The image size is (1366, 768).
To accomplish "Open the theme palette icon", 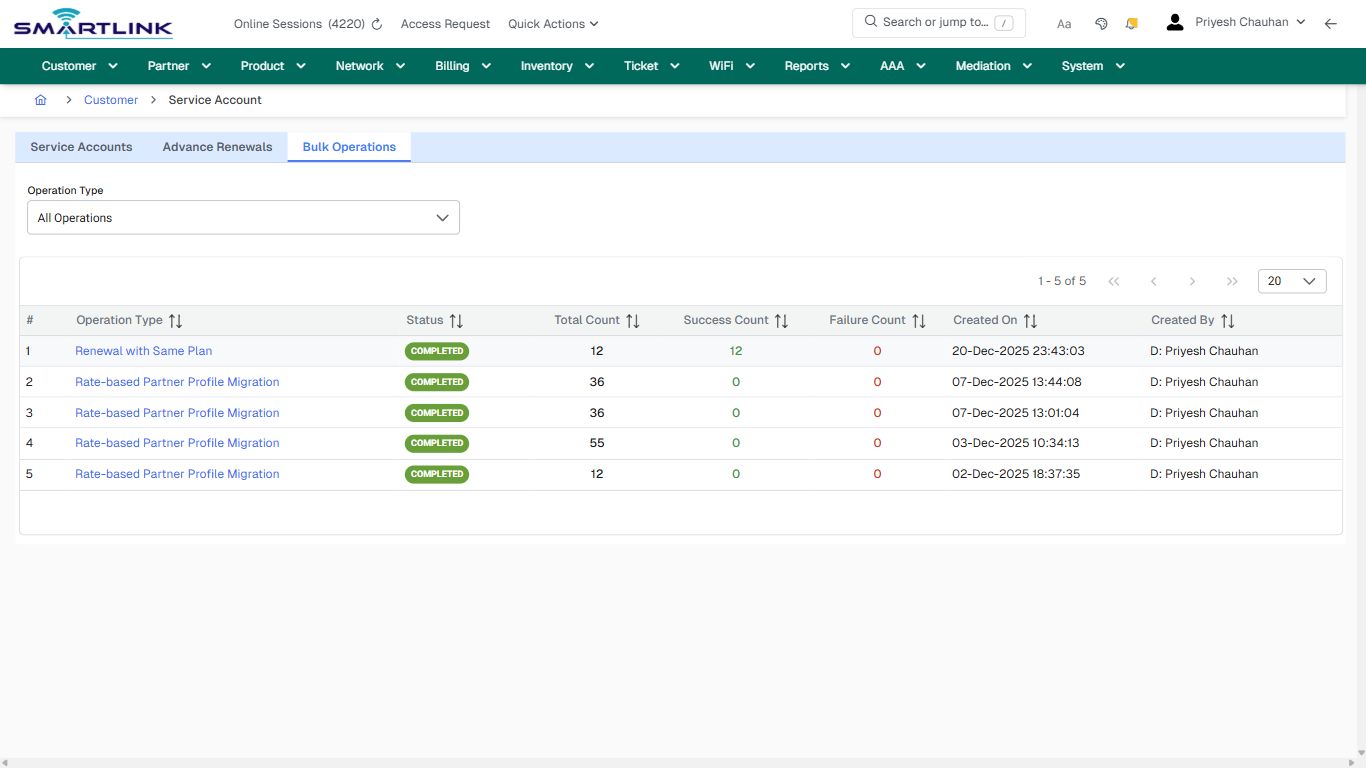I will point(1101,23).
